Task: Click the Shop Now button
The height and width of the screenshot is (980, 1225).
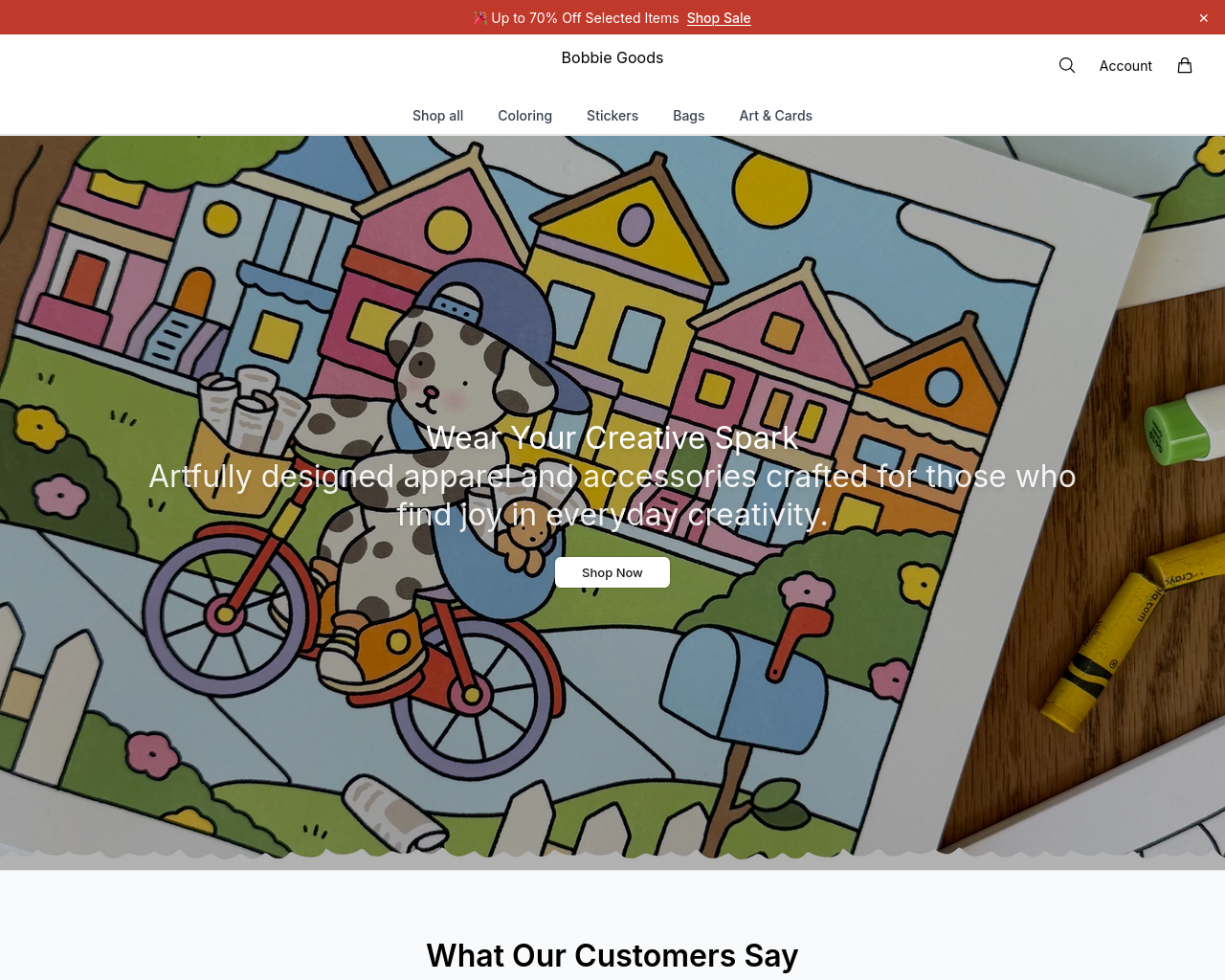Action: [612, 572]
